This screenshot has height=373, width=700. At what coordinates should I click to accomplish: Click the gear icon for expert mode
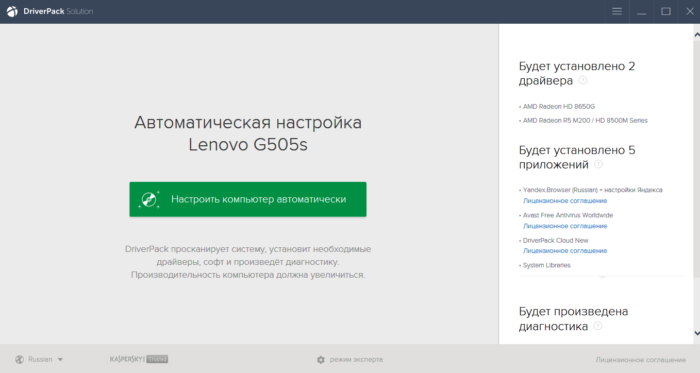pos(321,360)
